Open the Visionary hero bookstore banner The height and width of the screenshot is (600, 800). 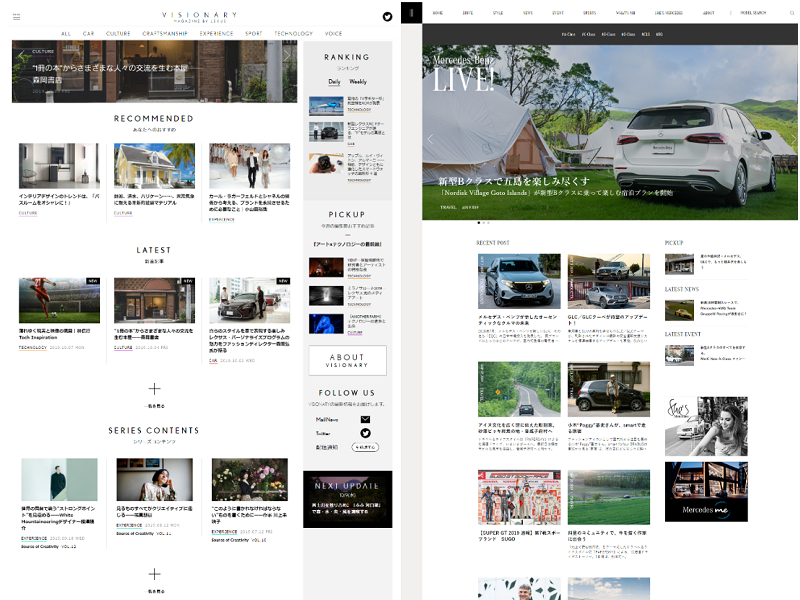154,71
